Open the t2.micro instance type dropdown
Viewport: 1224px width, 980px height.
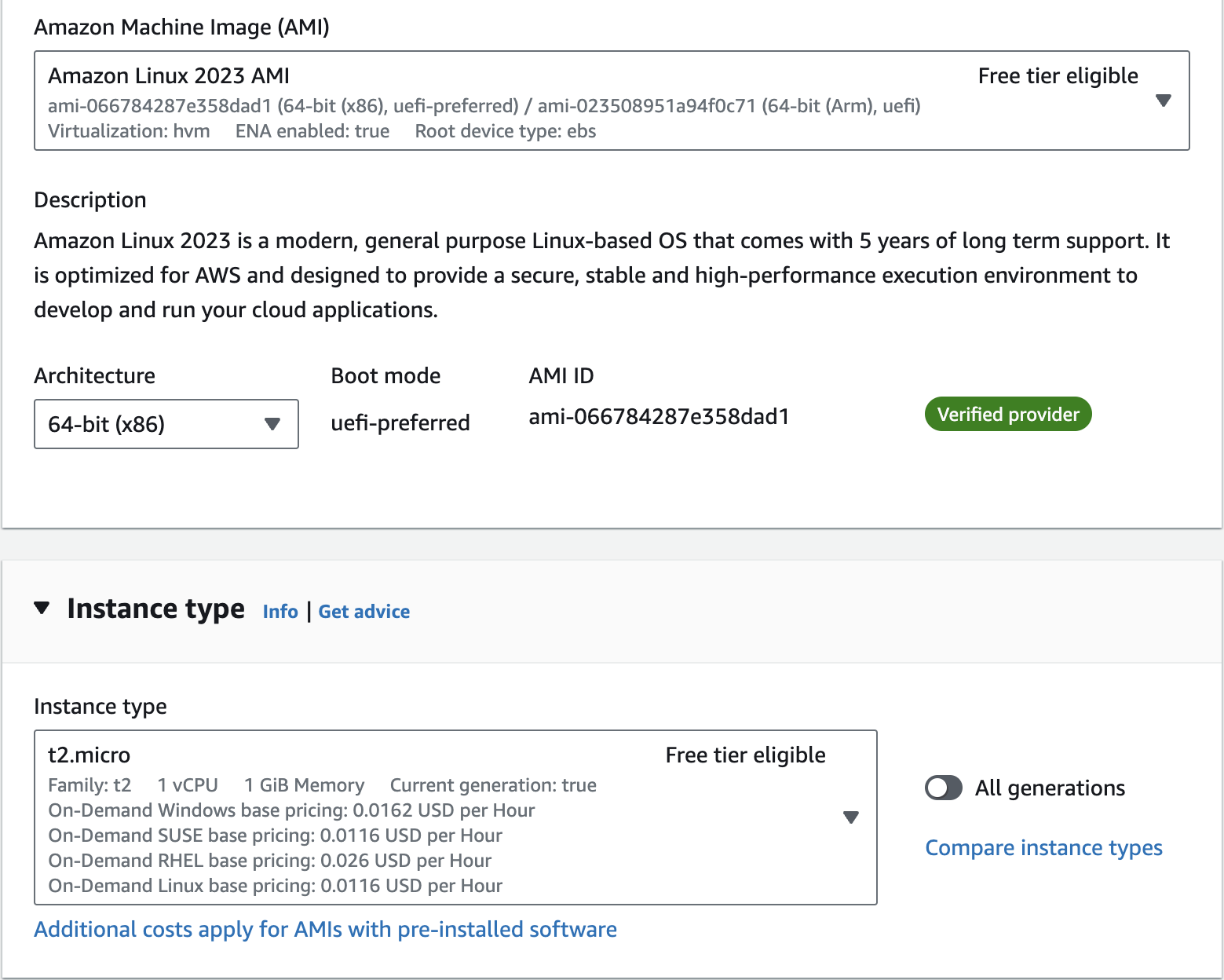point(440,817)
